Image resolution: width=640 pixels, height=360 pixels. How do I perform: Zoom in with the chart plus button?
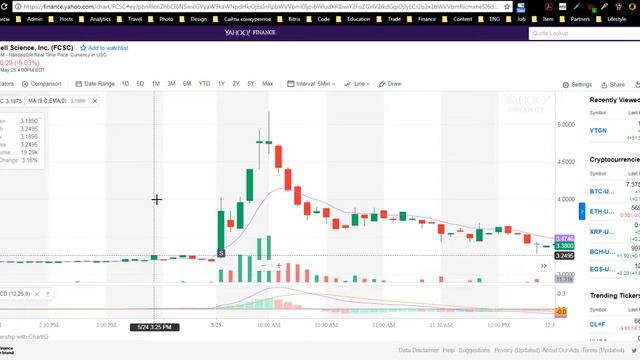(279, 266)
